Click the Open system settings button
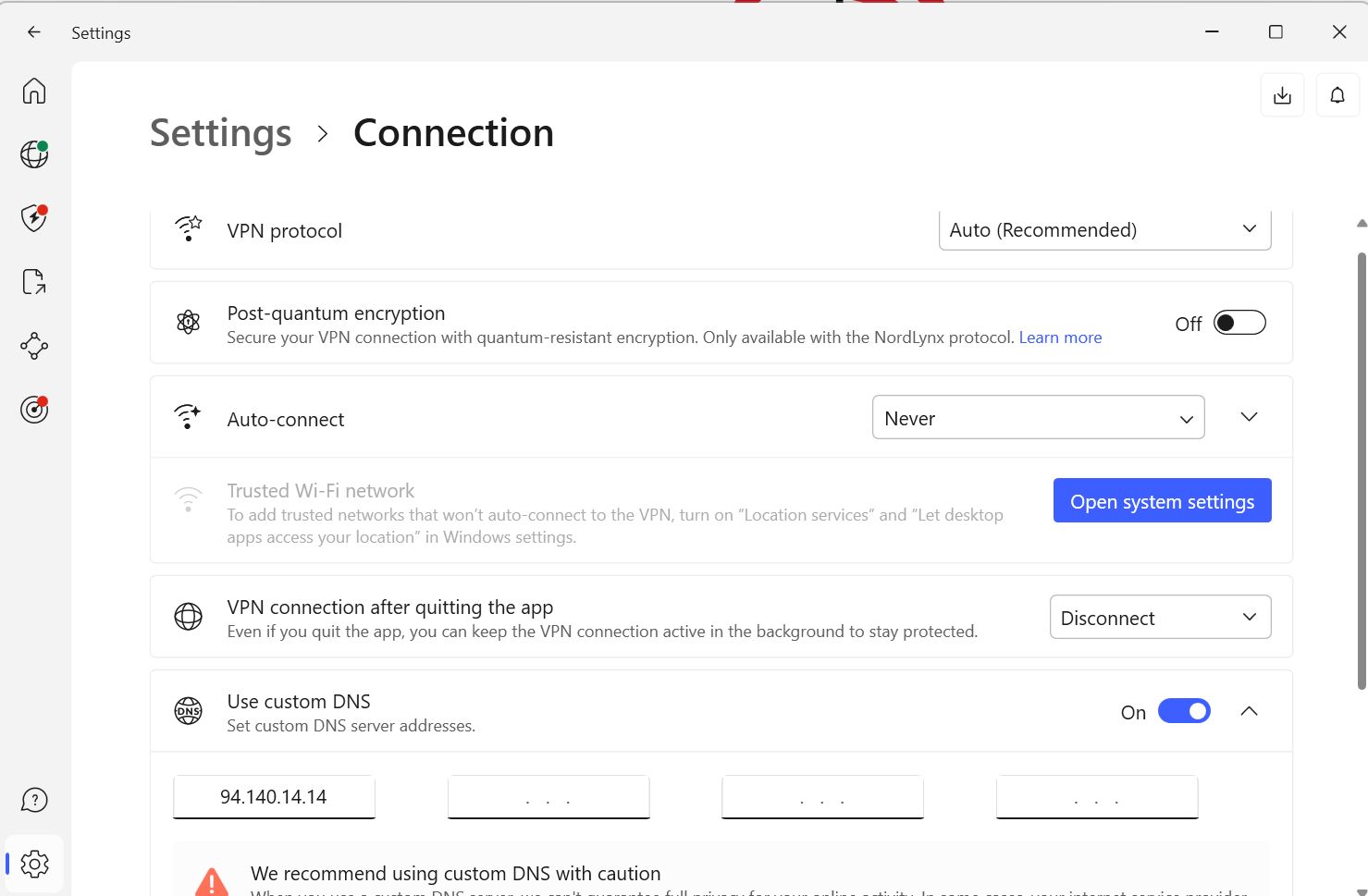Screen dimensions: 1368x896 1162,501
